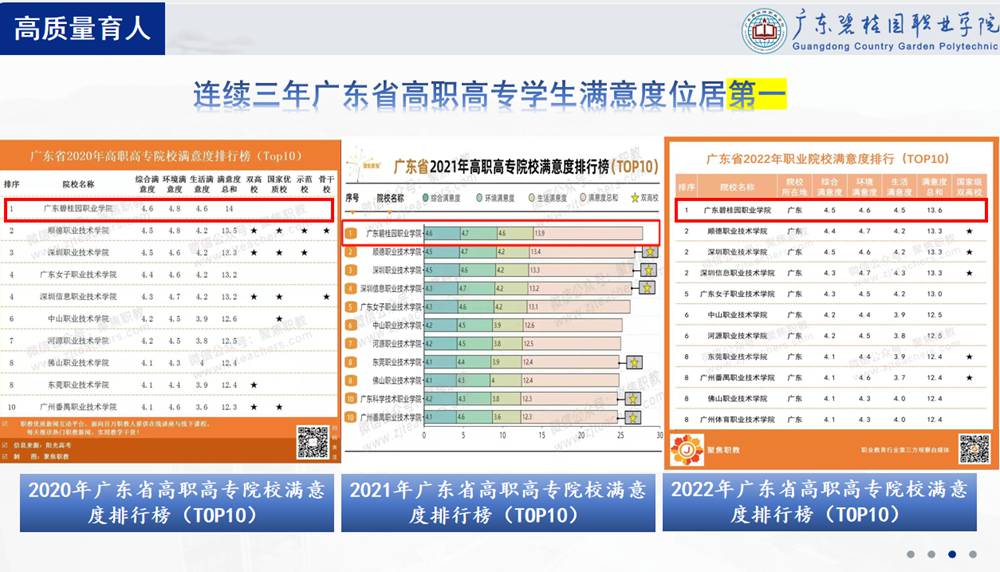This screenshot has height=572, width=1000.
Task: Open the 2020 satisfaction ranking image
Action: [170, 301]
